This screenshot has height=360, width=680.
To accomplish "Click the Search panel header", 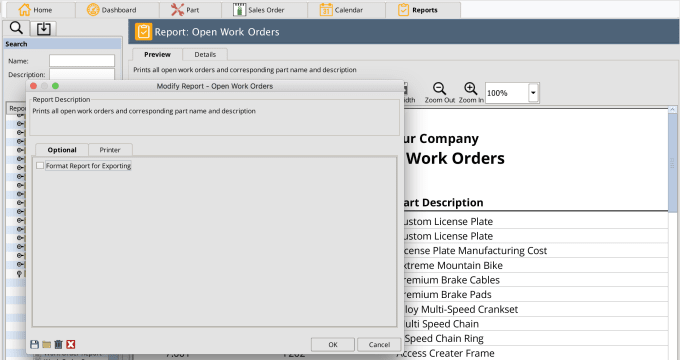I will coord(62,44).
